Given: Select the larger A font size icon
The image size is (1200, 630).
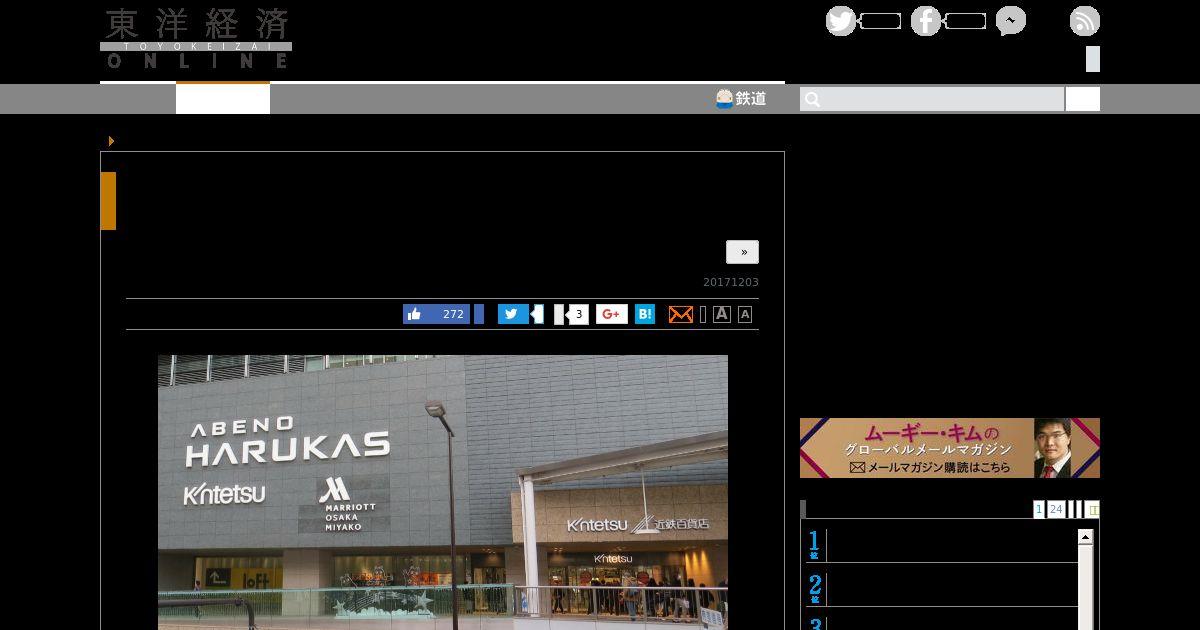Looking at the screenshot, I should (722, 314).
